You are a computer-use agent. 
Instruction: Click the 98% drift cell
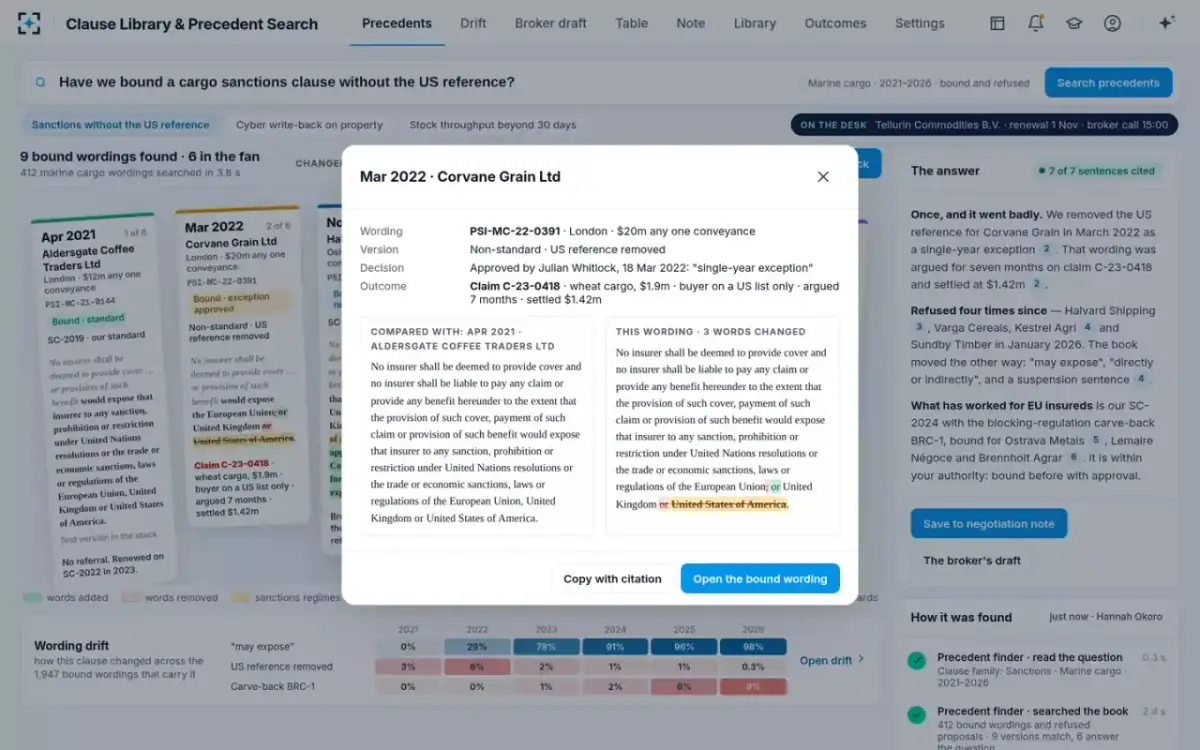pos(755,647)
